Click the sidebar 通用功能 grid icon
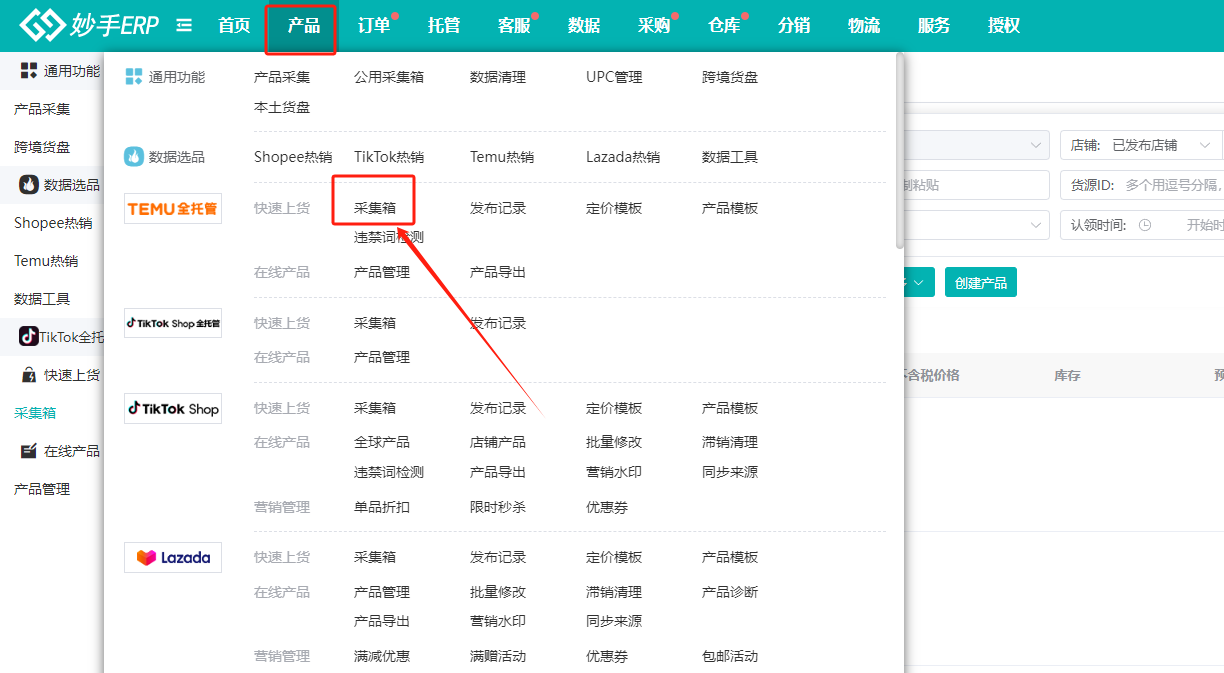The image size is (1224, 673). pyautogui.click(x=29, y=71)
